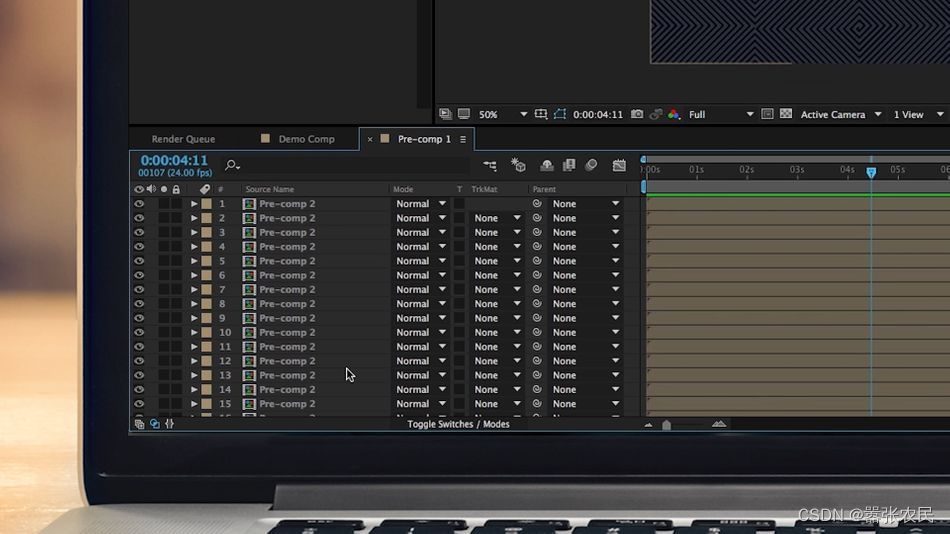Viewport: 950px width, 534px height.
Task: Toggle the lock box for layer 4
Action: tap(176, 247)
